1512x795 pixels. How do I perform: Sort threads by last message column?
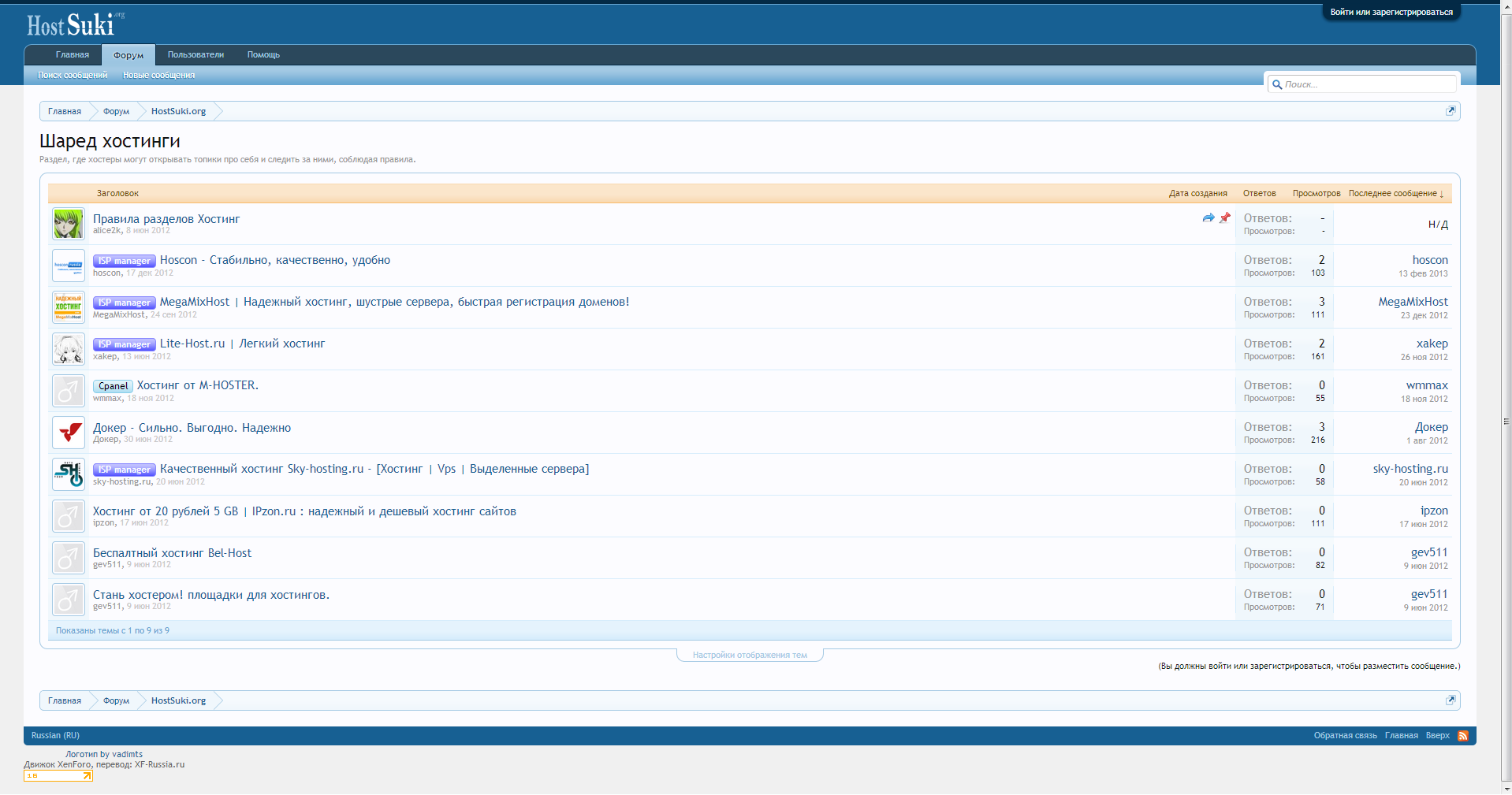tap(1395, 193)
